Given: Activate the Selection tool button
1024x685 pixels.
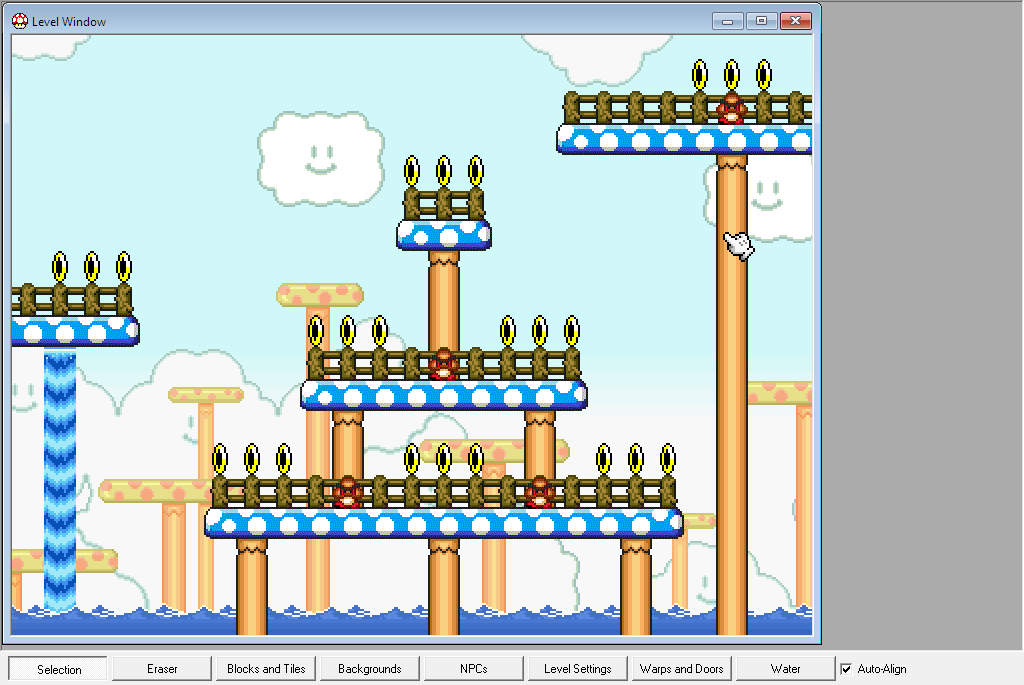Looking at the screenshot, I should click(x=58, y=669).
